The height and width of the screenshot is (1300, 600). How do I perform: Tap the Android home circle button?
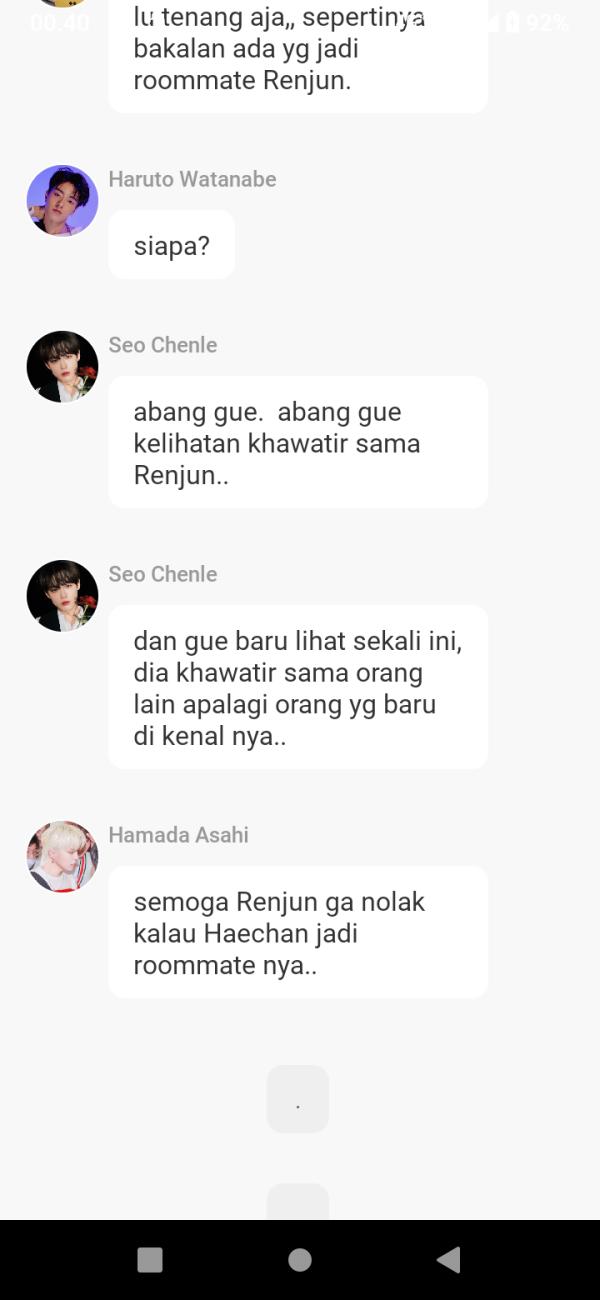(299, 1259)
